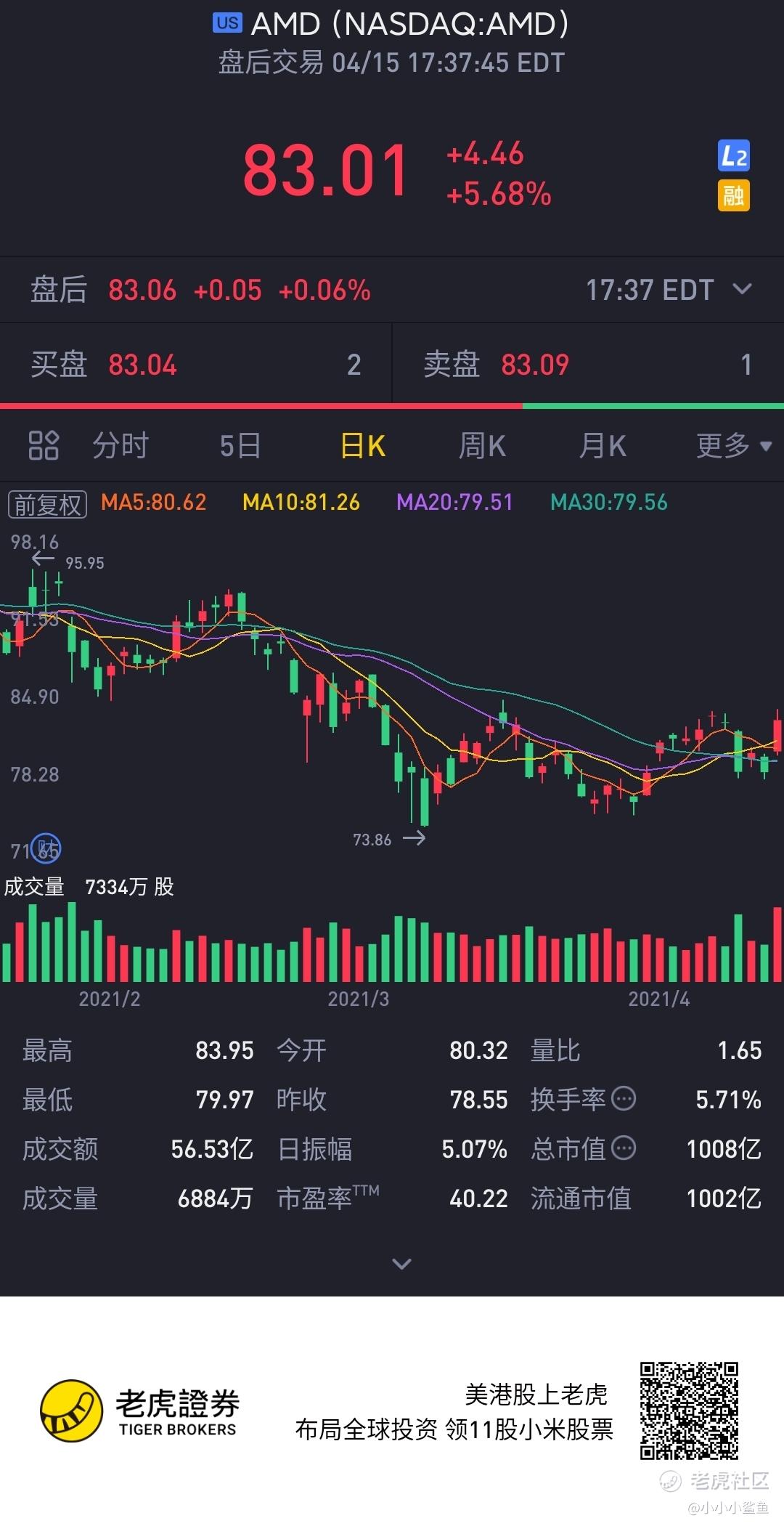784x1526 pixels.
Task: Tap the AMD (NASDAQ:AMD) title
Action: point(409,24)
